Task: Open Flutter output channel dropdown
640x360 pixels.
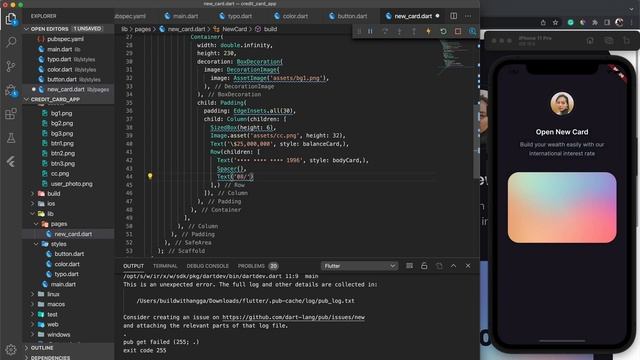Action: (x=359, y=266)
